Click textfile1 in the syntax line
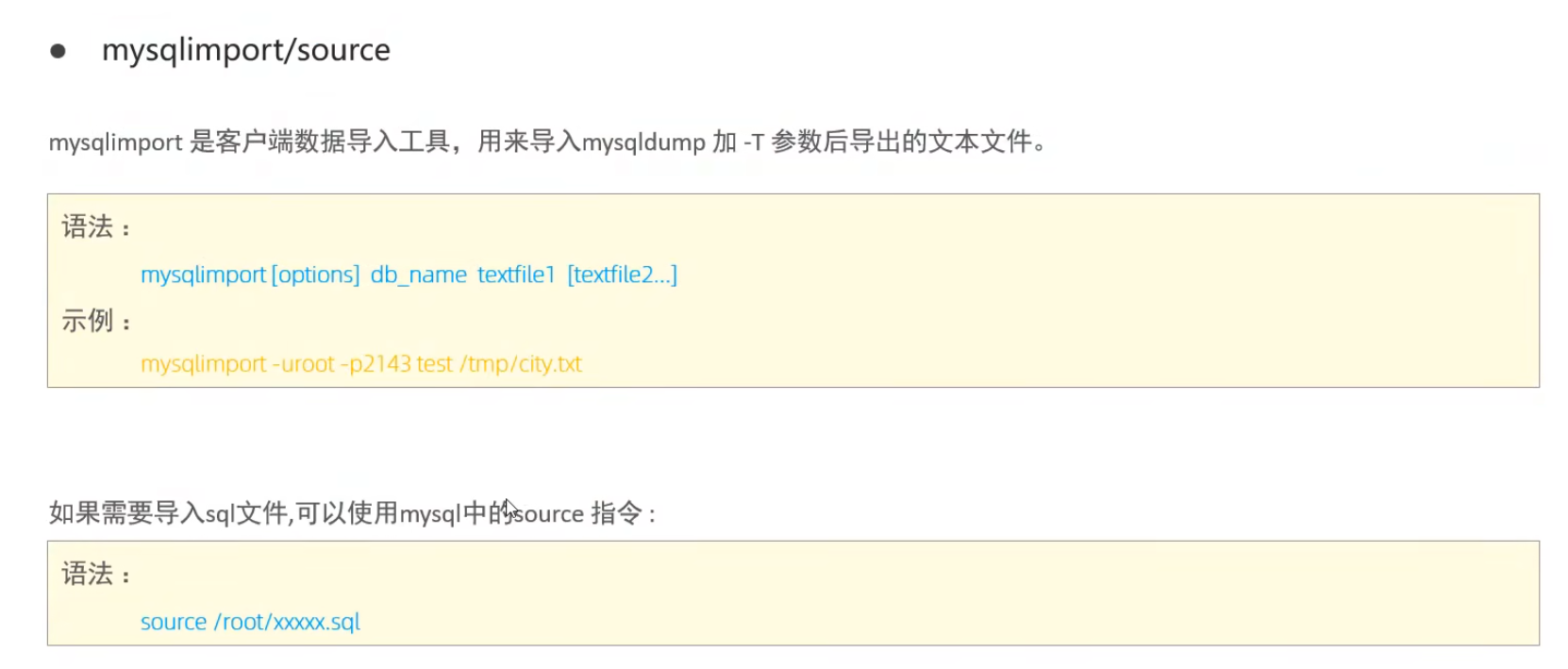This screenshot has width=1568, height=669. [x=516, y=275]
